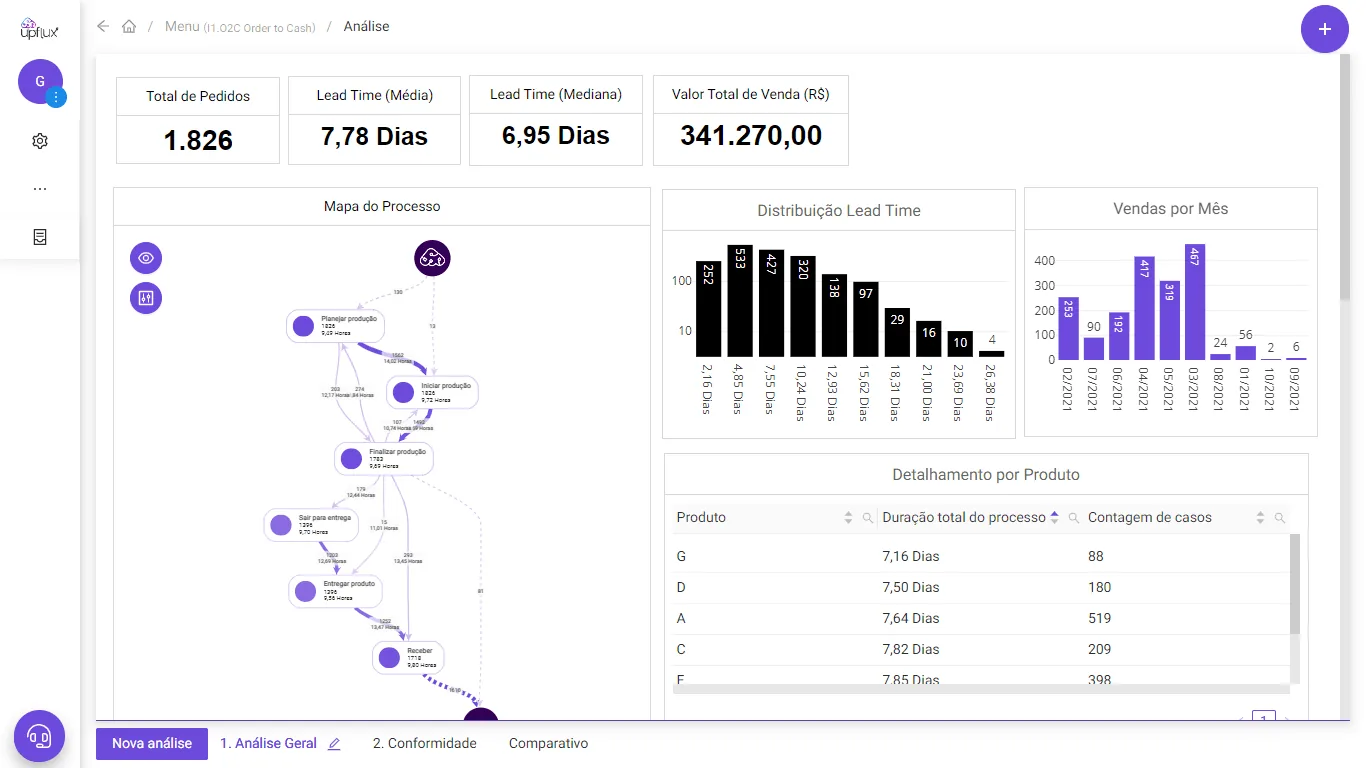Select the 417 bar in Vendas por Mês

1145,308
